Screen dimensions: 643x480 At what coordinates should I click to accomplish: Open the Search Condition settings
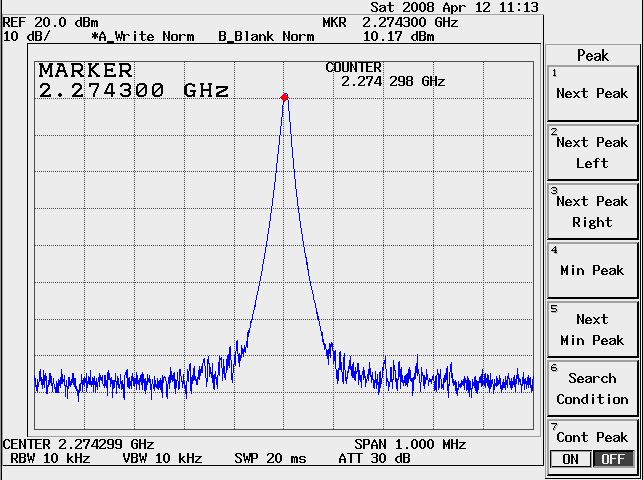pos(592,388)
